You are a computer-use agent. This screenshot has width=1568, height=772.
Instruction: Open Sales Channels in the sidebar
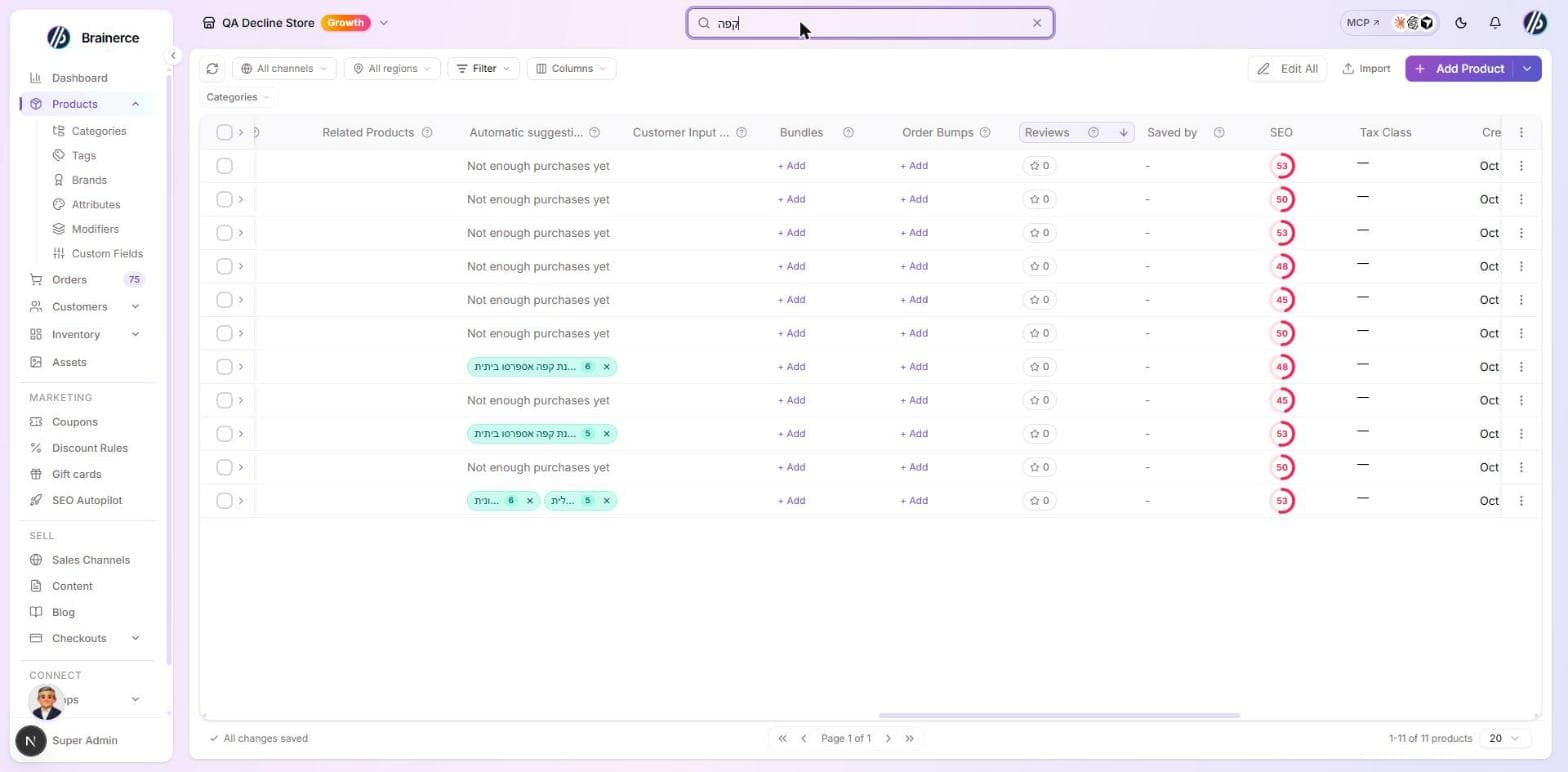91,560
